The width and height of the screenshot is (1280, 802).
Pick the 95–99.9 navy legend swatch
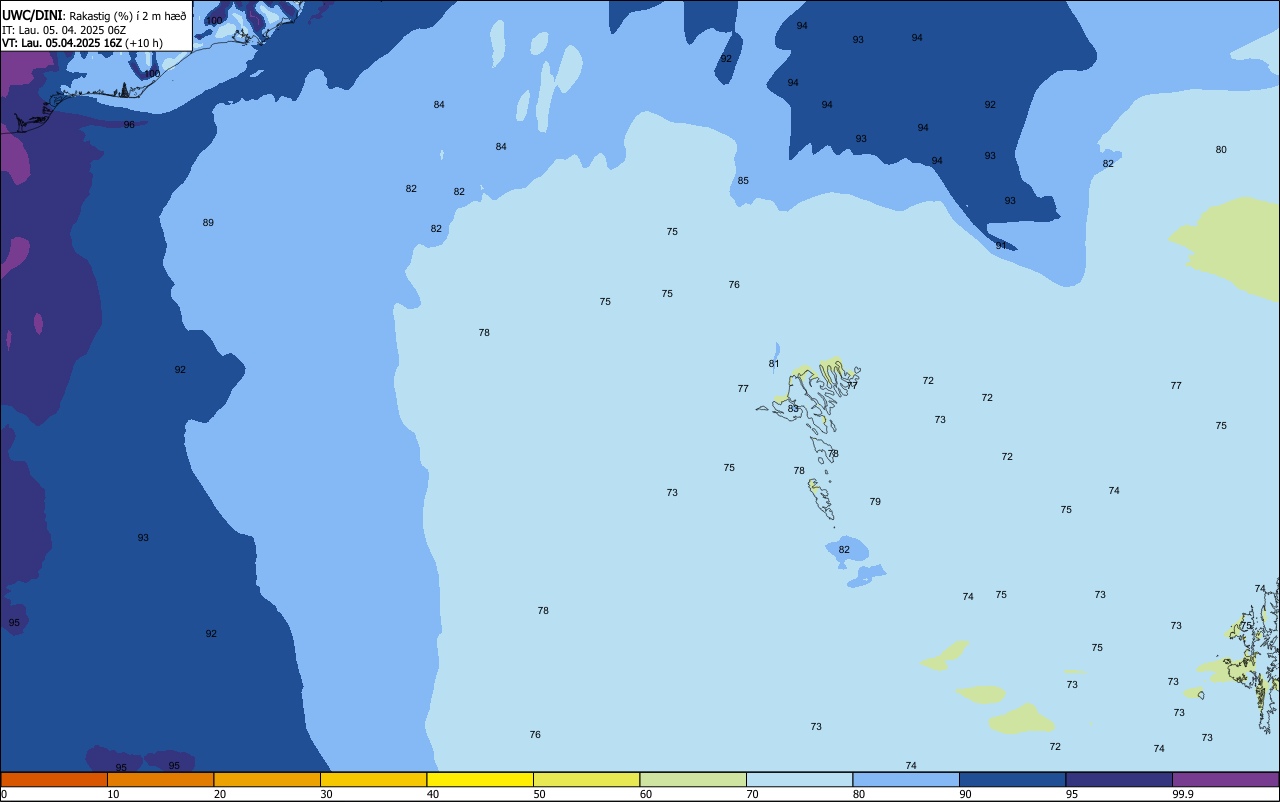pos(1119,779)
